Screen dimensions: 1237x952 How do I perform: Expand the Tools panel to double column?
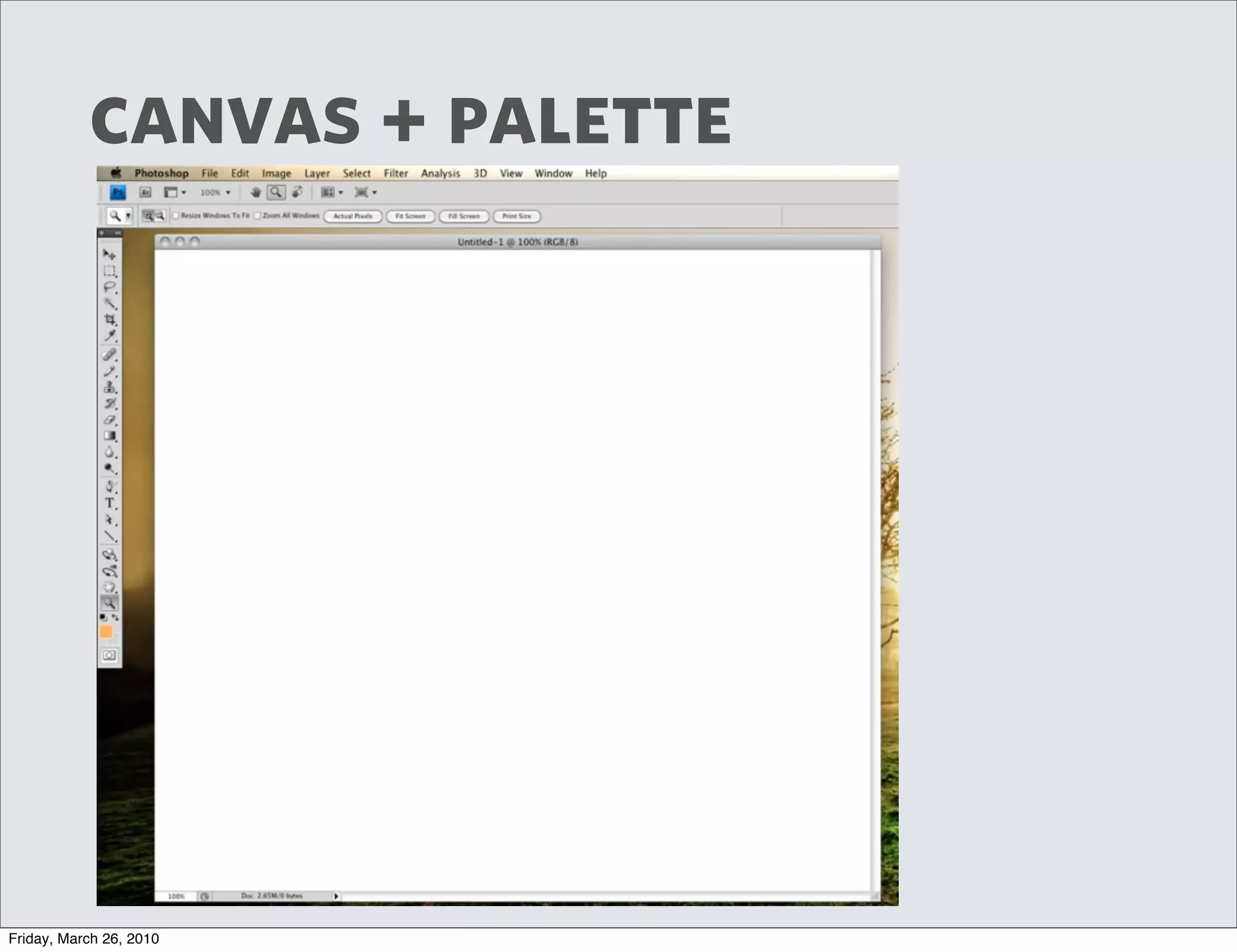(x=118, y=233)
